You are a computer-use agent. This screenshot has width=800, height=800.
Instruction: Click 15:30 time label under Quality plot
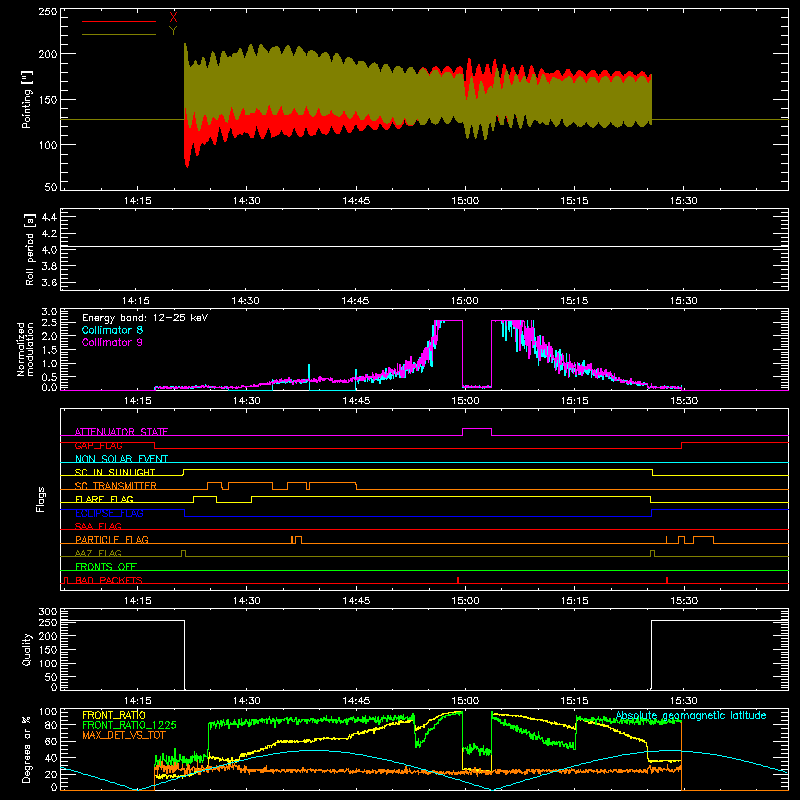[x=684, y=701]
